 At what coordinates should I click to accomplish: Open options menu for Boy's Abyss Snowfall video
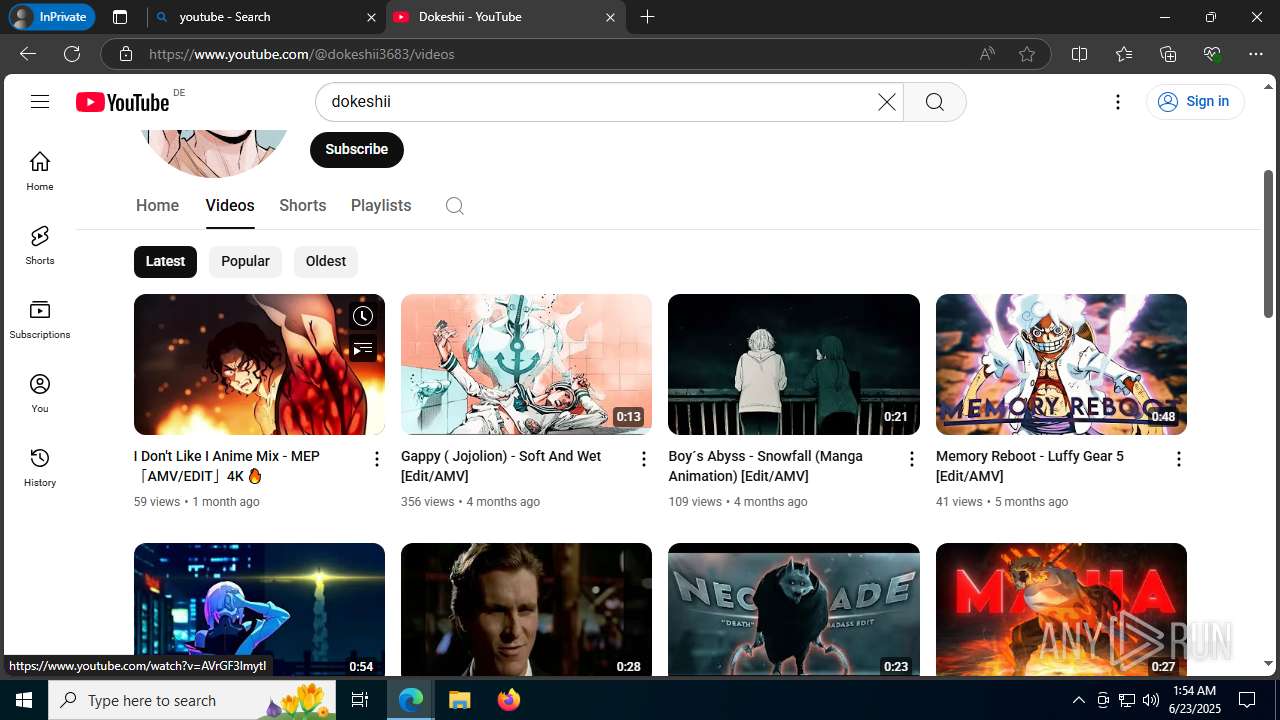pos(911,459)
